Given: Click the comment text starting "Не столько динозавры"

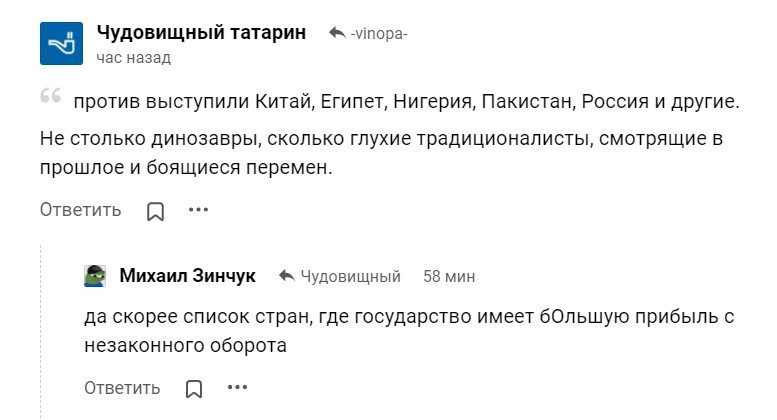Looking at the screenshot, I should coord(380,153).
